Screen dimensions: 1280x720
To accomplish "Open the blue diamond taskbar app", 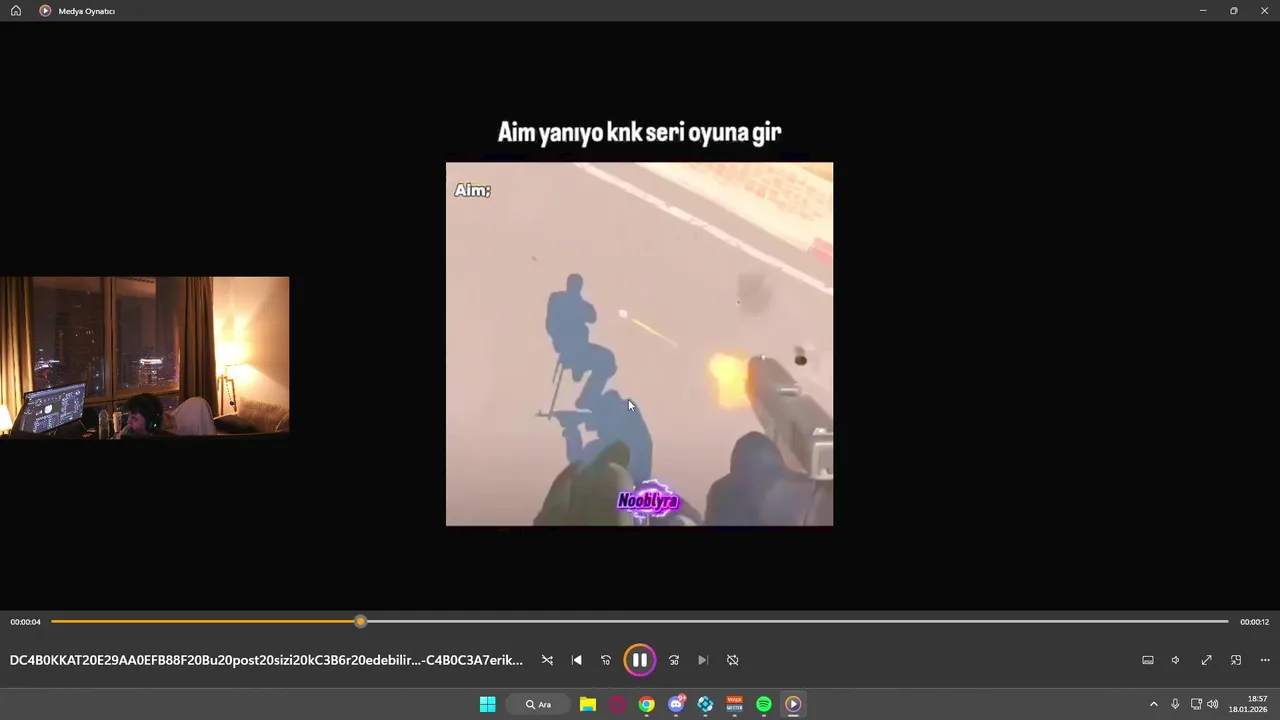I will (x=705, y=704).
